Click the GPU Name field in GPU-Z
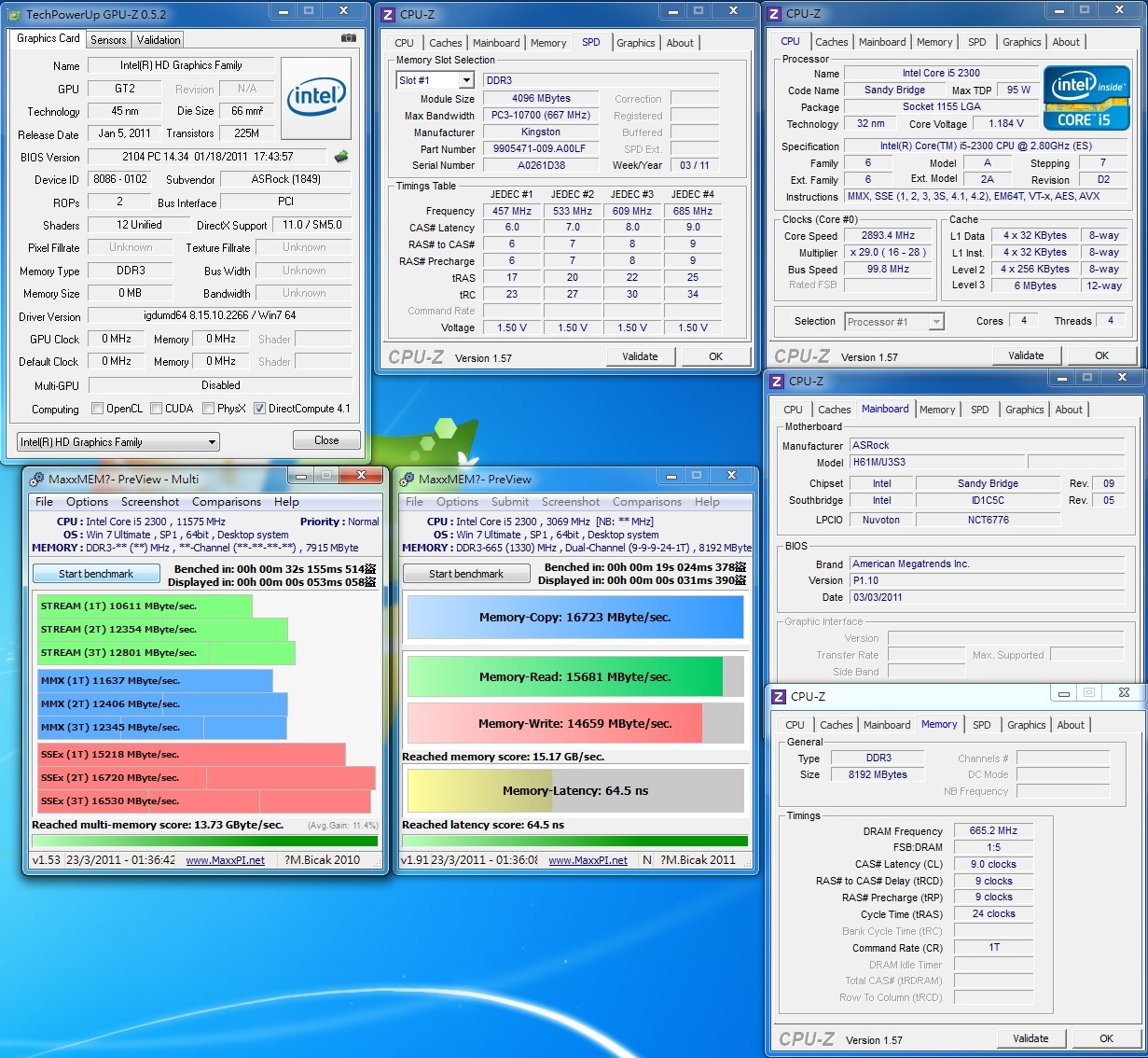This screenshot has height=1058, width=1148. pyautogui.click(x=181, y=65)
